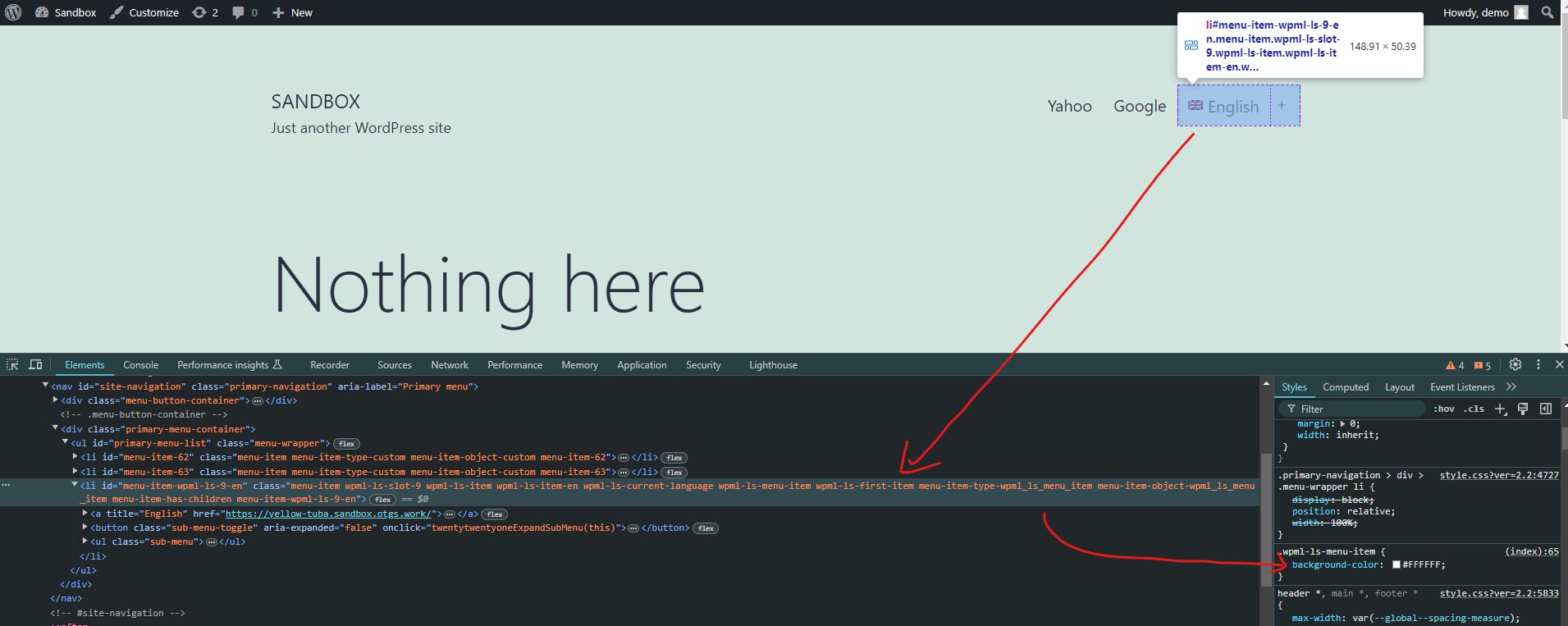The width and height of the screenshot is (1568, 626).
Task: Expand the li#menu-item-63 node
Action: point(75,472)
